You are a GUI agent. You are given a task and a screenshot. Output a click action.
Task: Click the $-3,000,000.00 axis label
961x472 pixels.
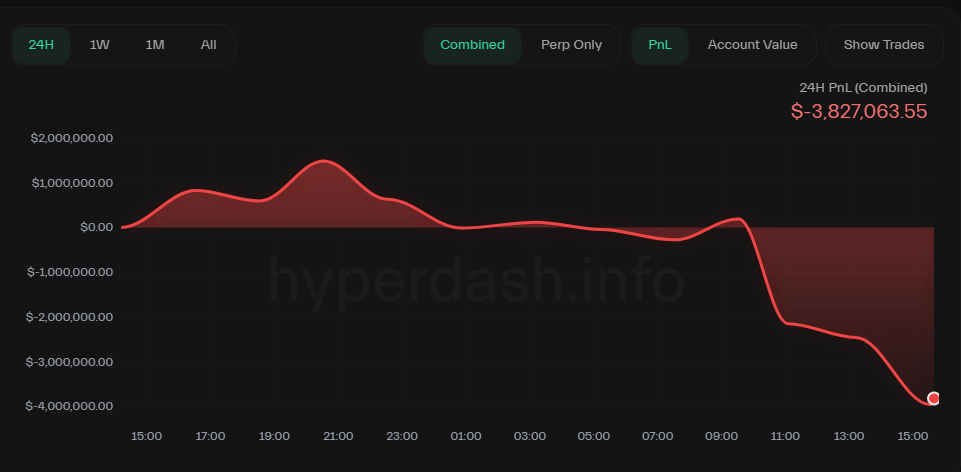click(x=69, y=362)
